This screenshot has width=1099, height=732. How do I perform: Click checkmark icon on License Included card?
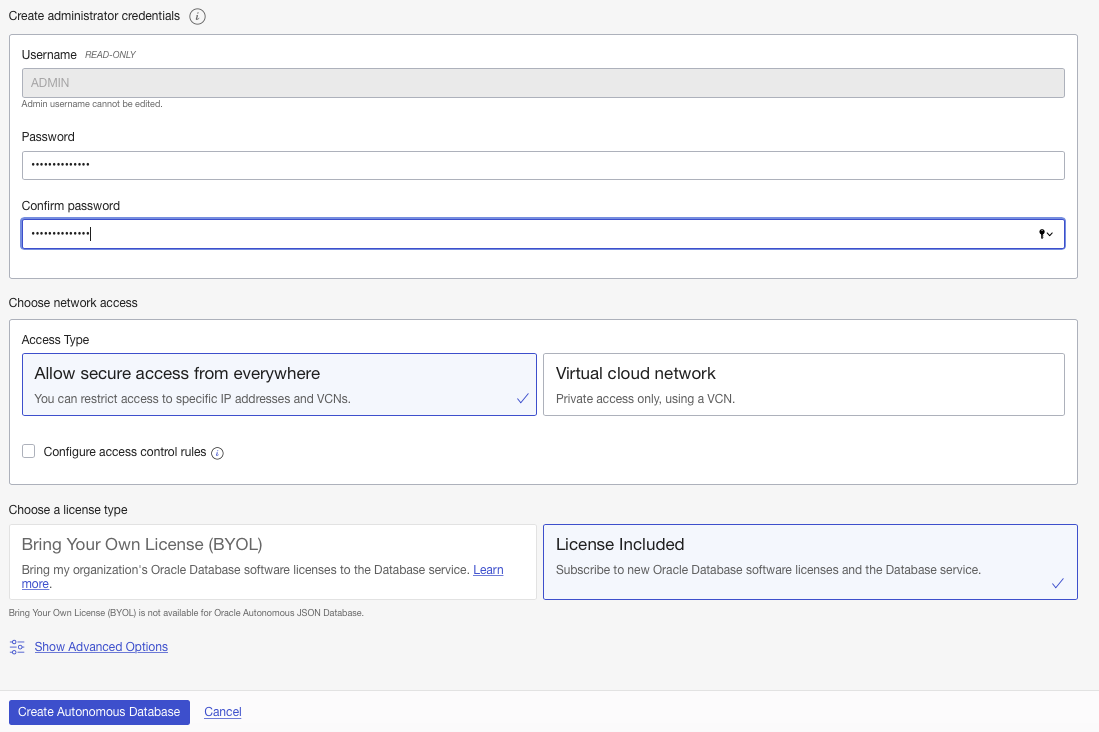(x=1057, y=583)
